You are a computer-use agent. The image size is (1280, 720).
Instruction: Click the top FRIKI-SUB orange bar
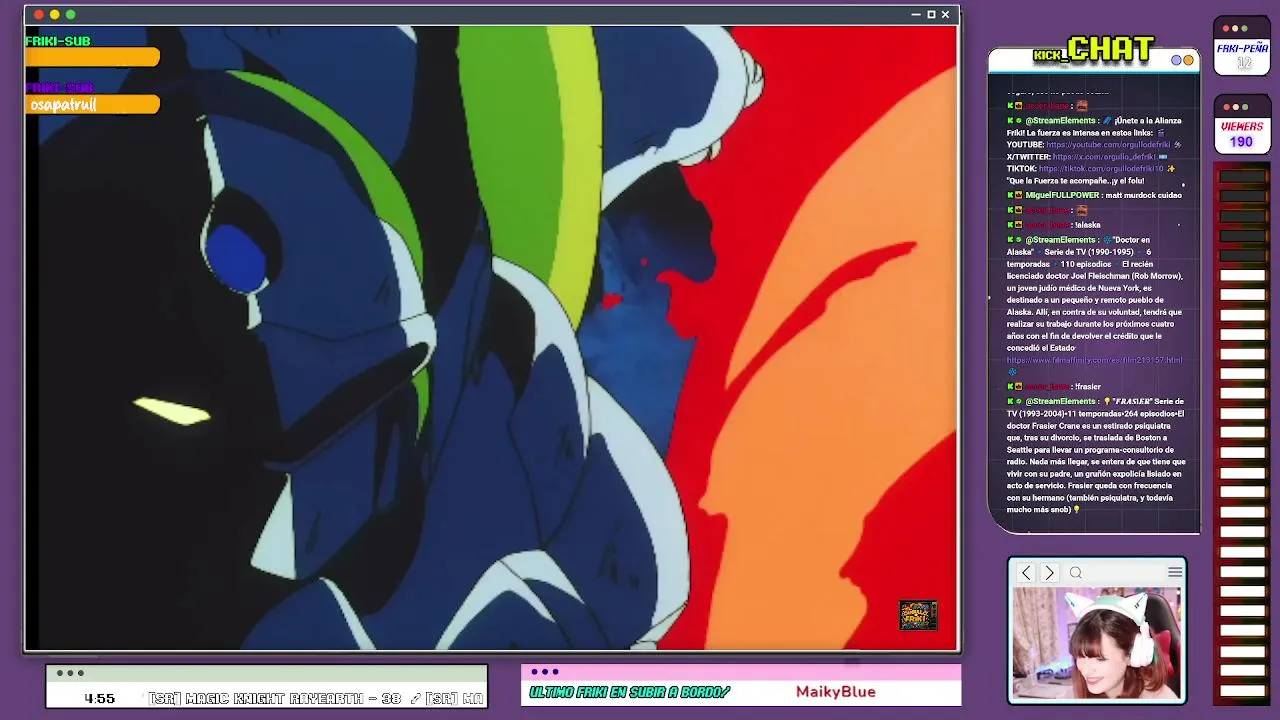coord(92,58)
